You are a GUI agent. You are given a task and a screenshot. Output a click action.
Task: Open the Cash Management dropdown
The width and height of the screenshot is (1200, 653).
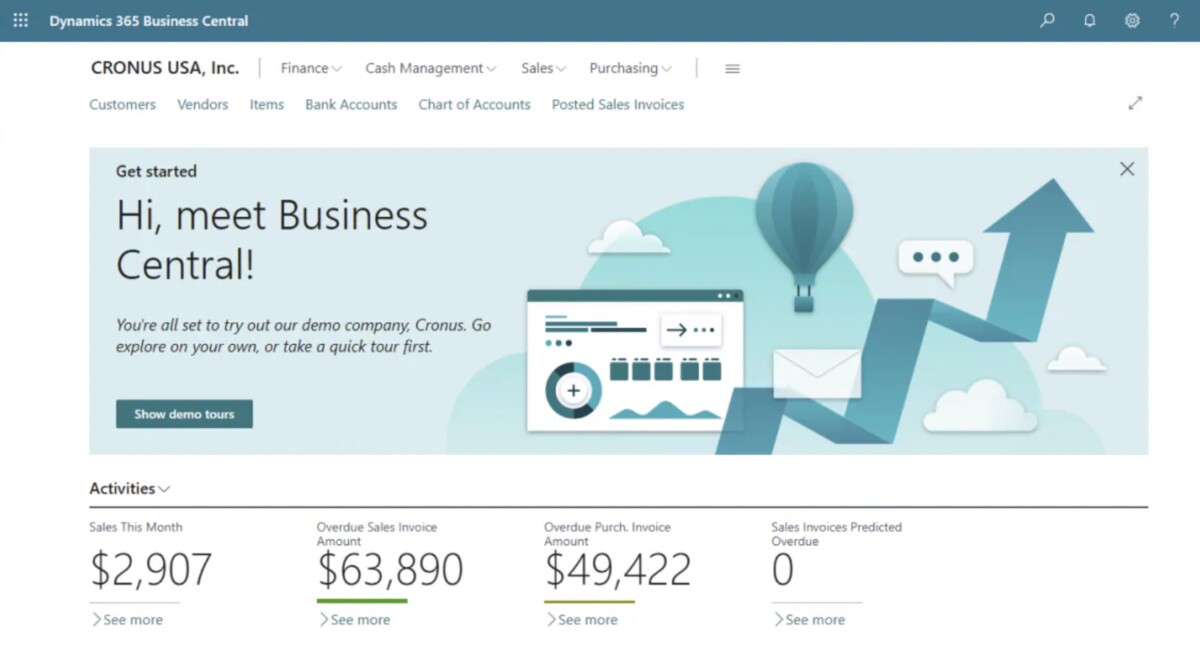430,68
